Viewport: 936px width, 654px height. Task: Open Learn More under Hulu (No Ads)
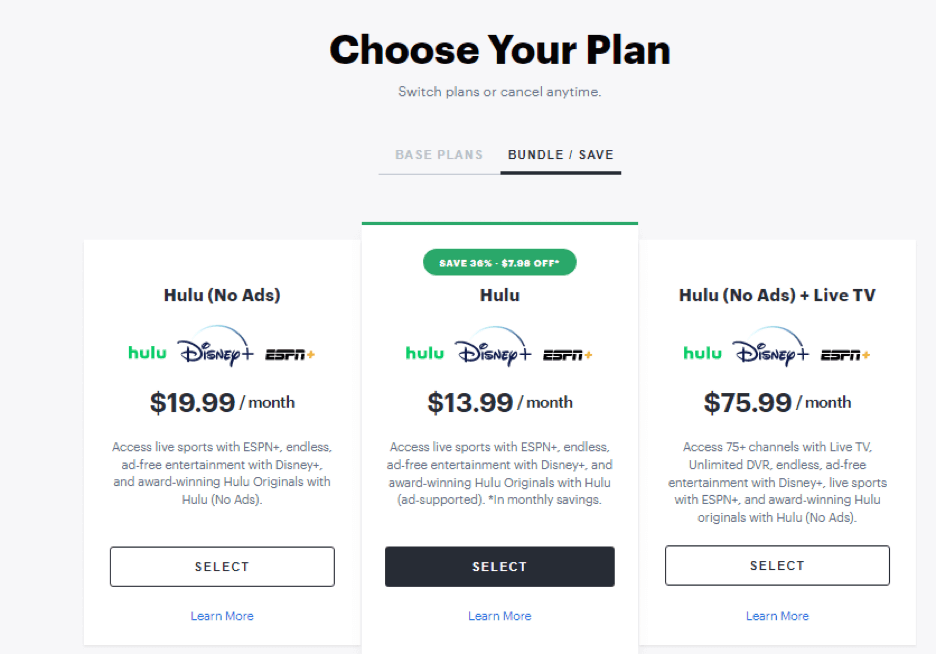[x=222, y=616]
